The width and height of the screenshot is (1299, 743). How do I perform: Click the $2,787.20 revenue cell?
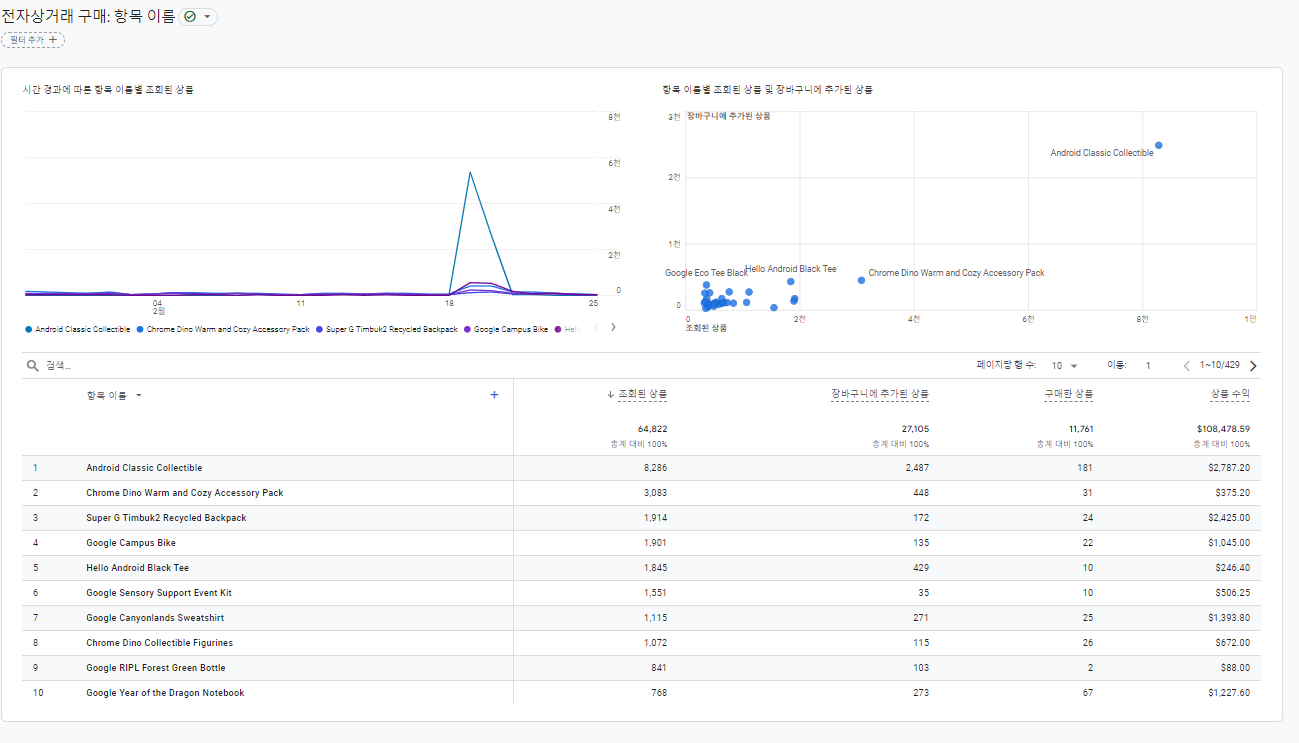click(1229, 468)
